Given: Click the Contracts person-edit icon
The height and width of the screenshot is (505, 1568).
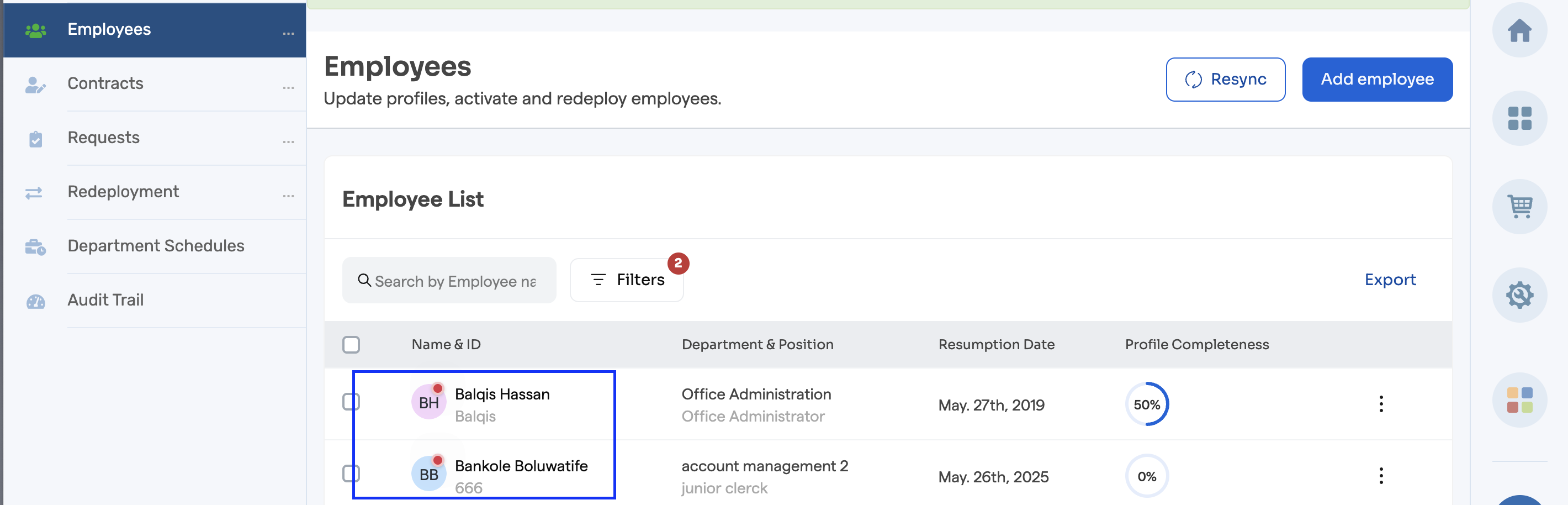Looking at the screenshot, I should click(x=35, y=85).
